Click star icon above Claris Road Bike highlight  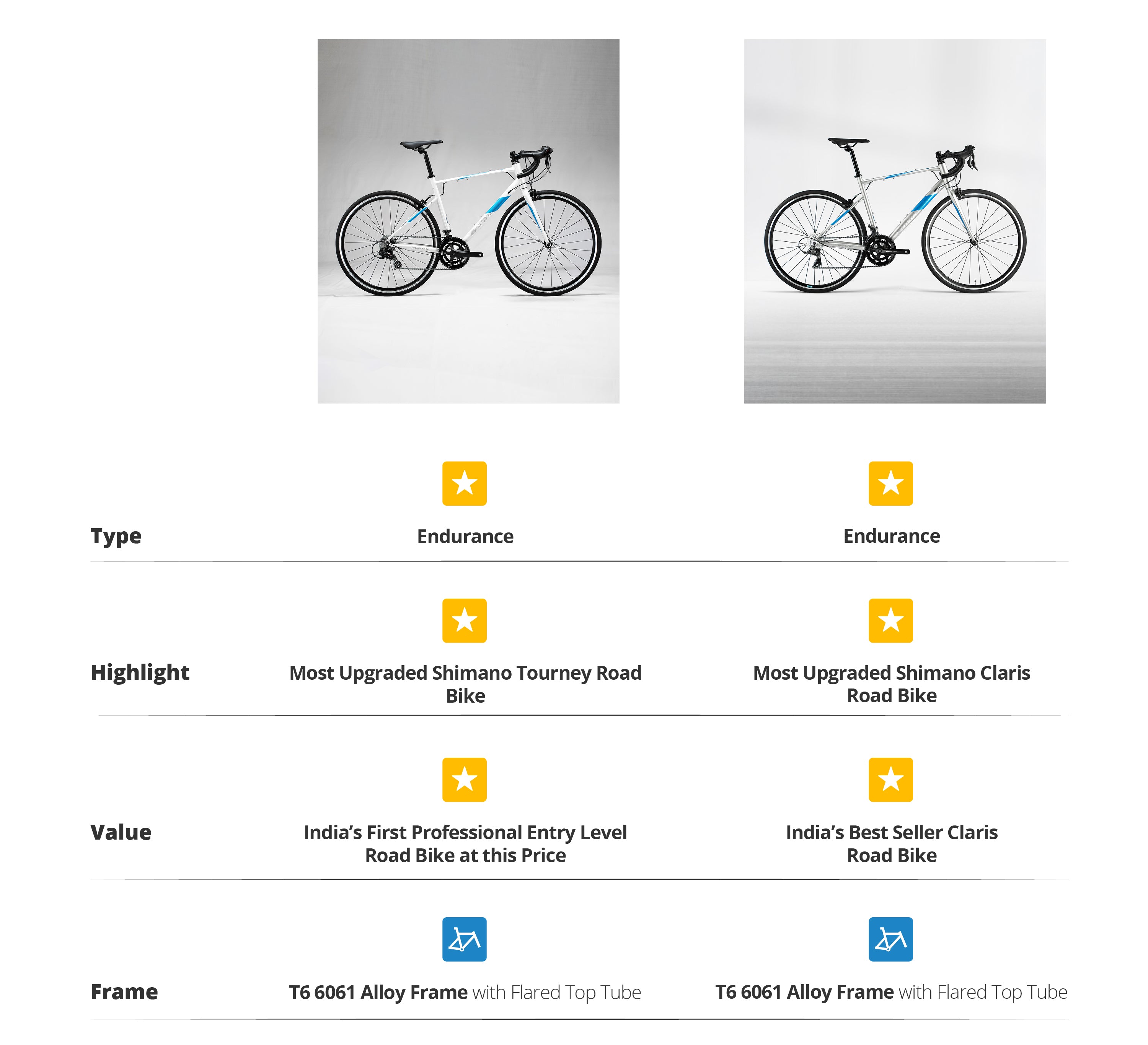pos(890,620)
